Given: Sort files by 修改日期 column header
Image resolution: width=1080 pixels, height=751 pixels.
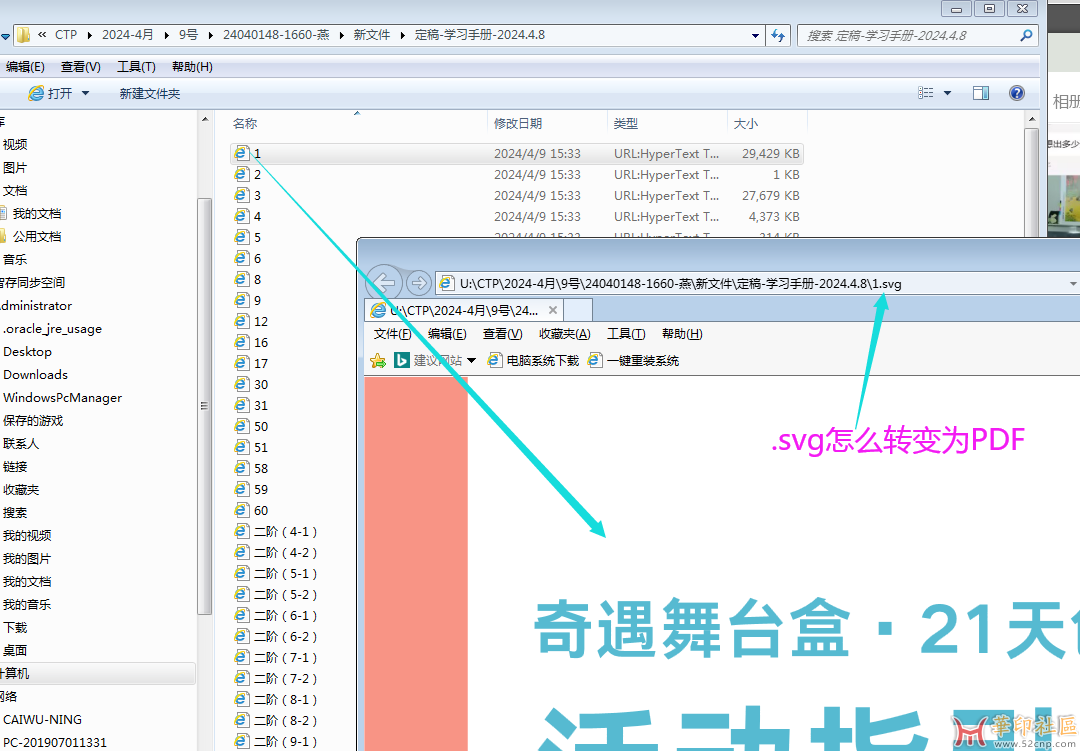Looking at the screenshot, I should coord(518,124).
